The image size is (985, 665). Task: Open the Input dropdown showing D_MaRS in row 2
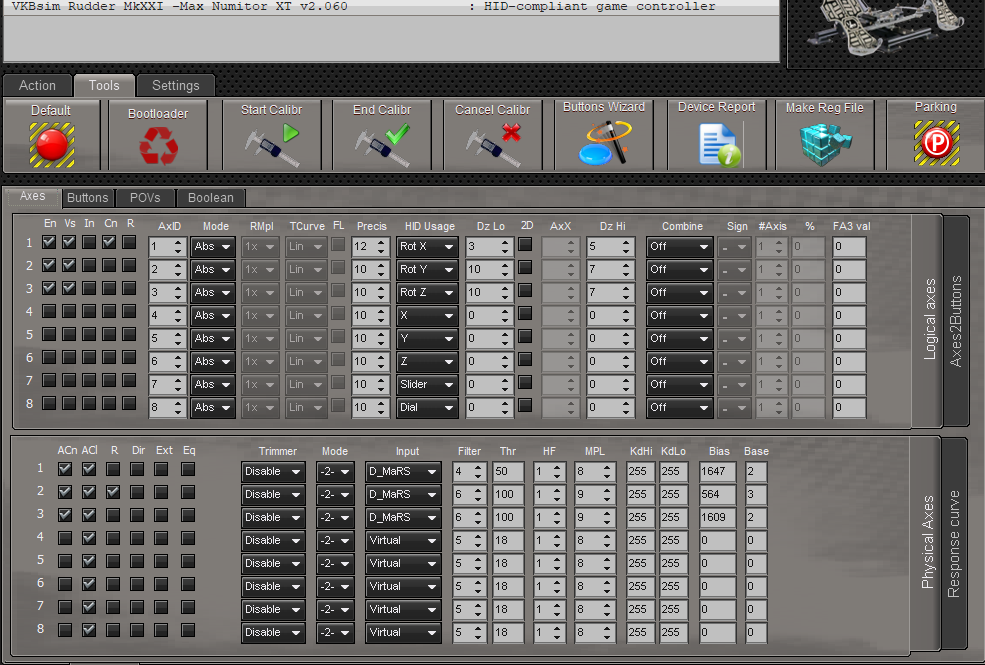[x=403, y=494]
